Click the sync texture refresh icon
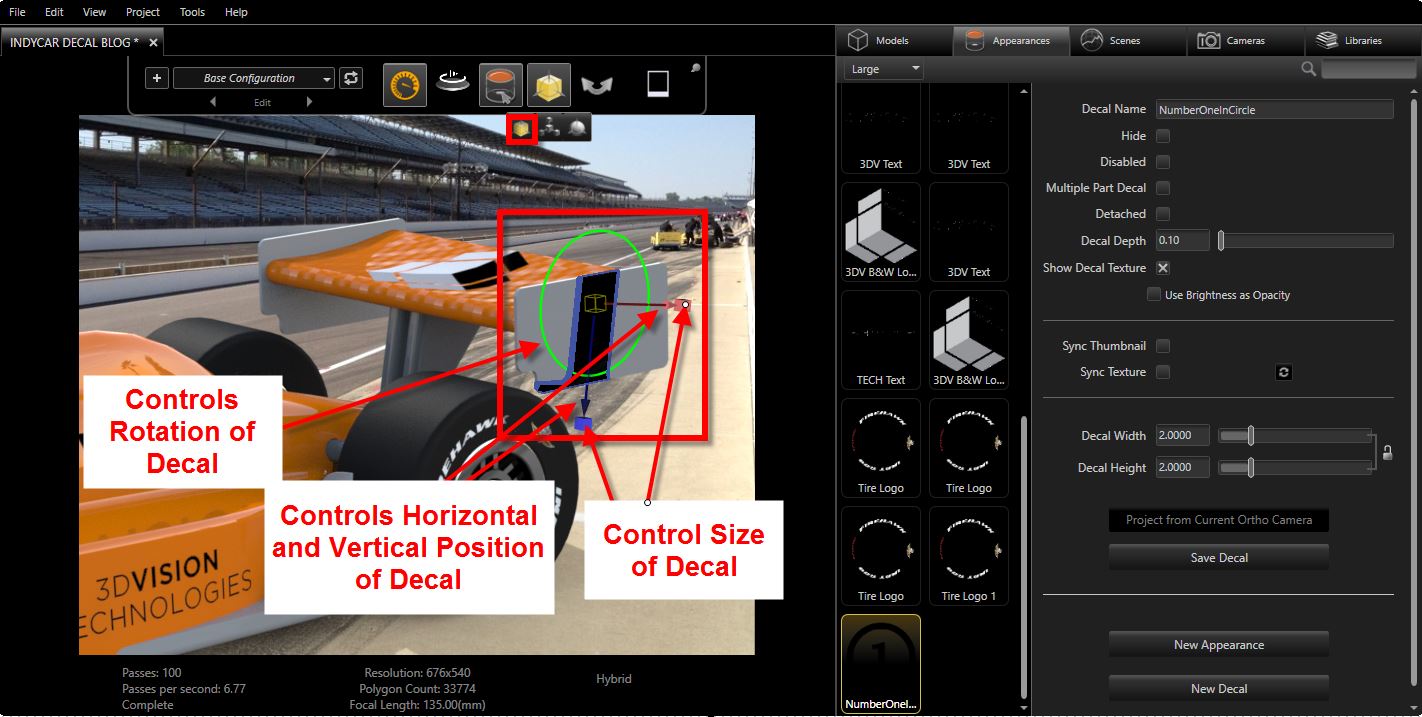The width and height of the screenshot is (1422, 717). 1284,372
